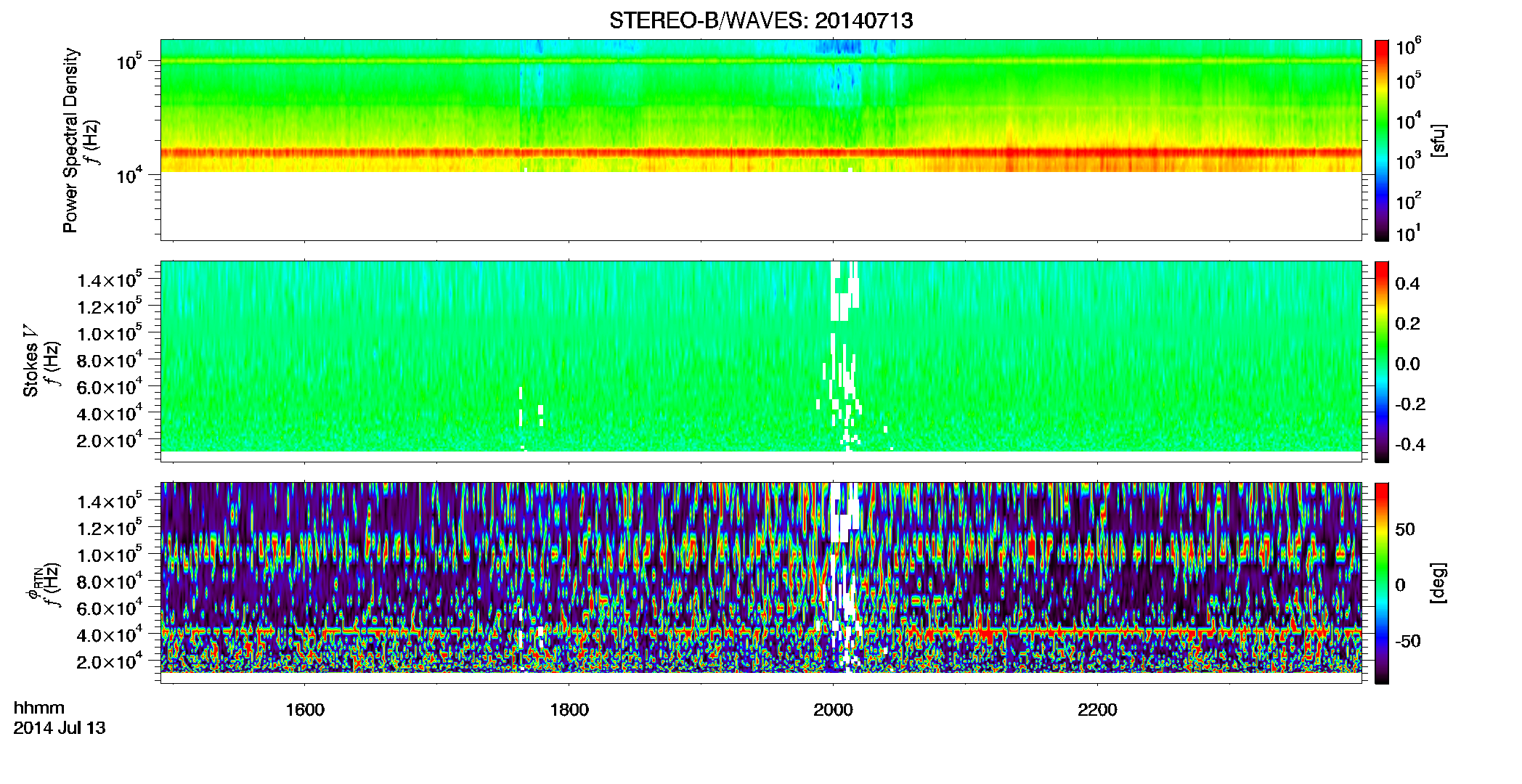The width and height of the screenshot is (1522, 784).
Task: Click the 2014 Jul 13 date label
Action: tap(60, 728)
